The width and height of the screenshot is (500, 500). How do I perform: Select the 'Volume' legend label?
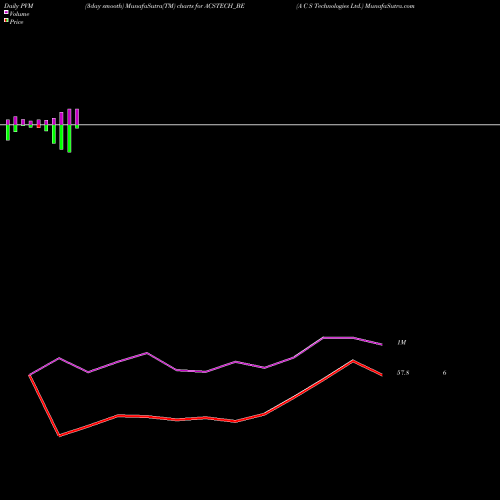19,14
